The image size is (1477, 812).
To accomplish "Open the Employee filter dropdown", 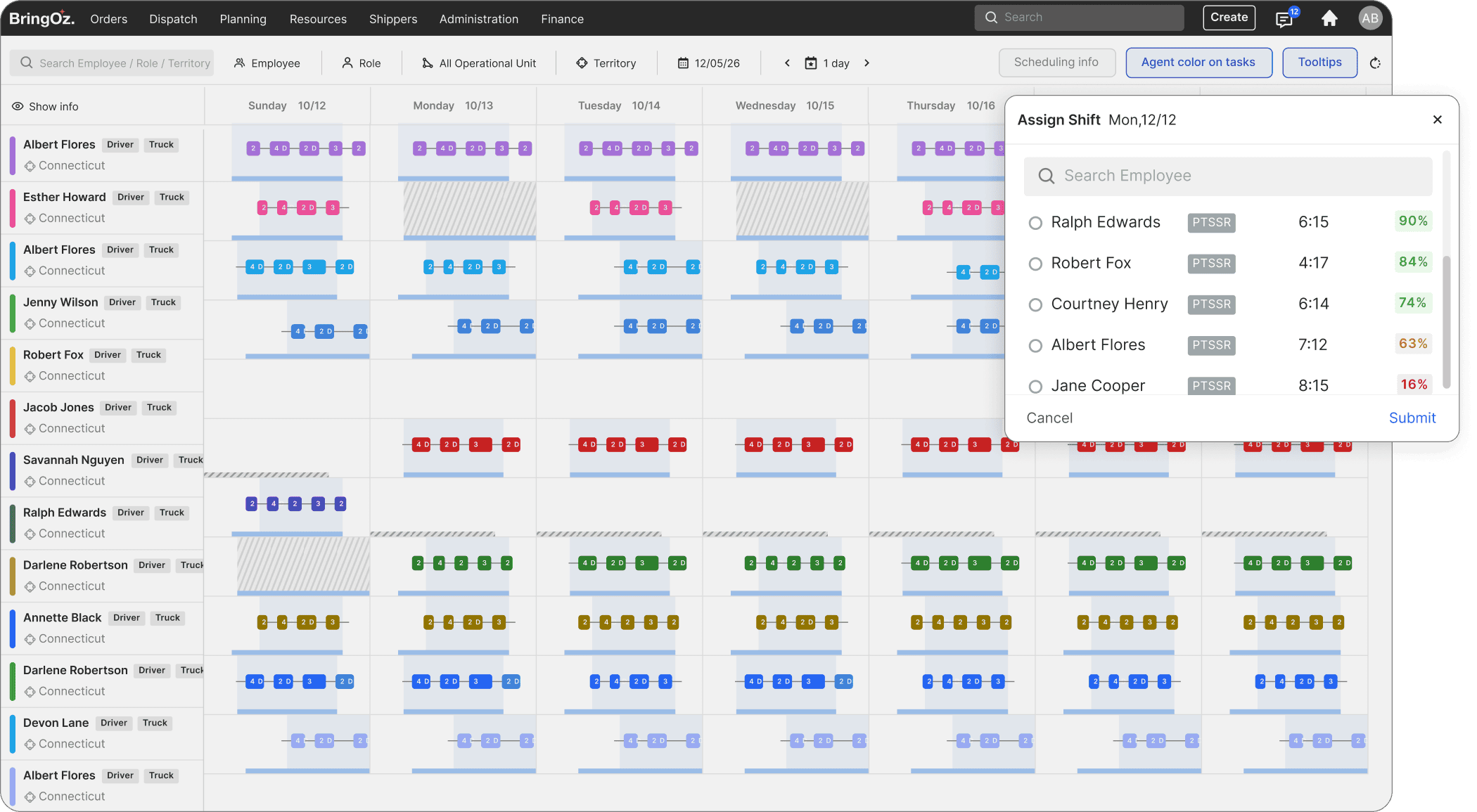I will tap(267, 63).
